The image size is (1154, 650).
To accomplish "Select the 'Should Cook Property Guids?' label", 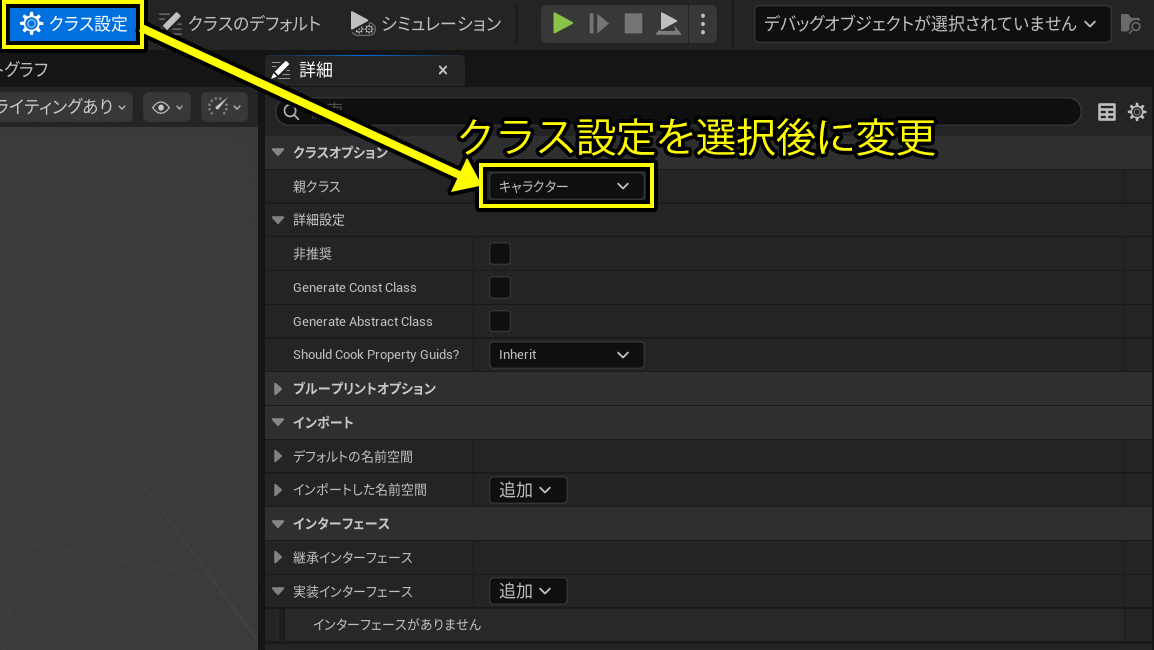I will click(x=376, y=355).
